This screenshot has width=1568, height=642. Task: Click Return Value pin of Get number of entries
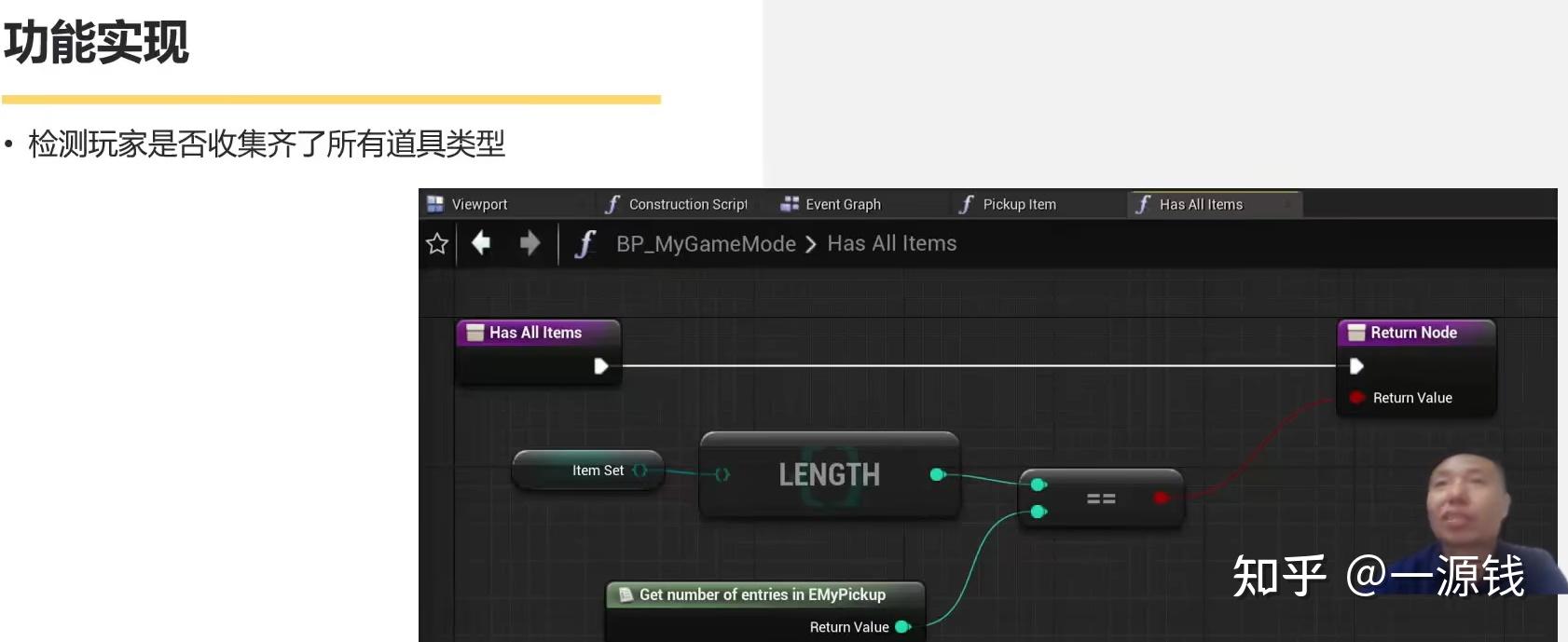pos(902,627)
